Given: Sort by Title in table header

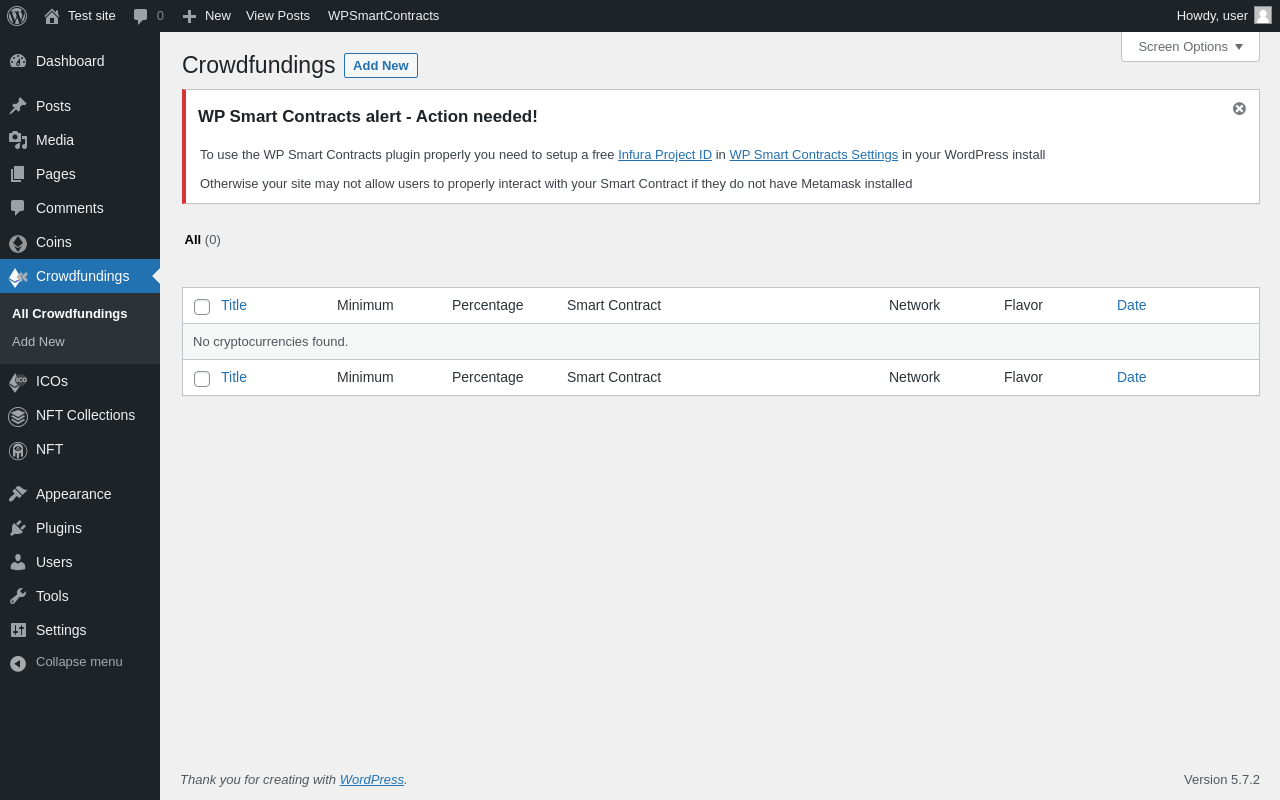Looking at the screenshot, I should [x=234, y=305].
